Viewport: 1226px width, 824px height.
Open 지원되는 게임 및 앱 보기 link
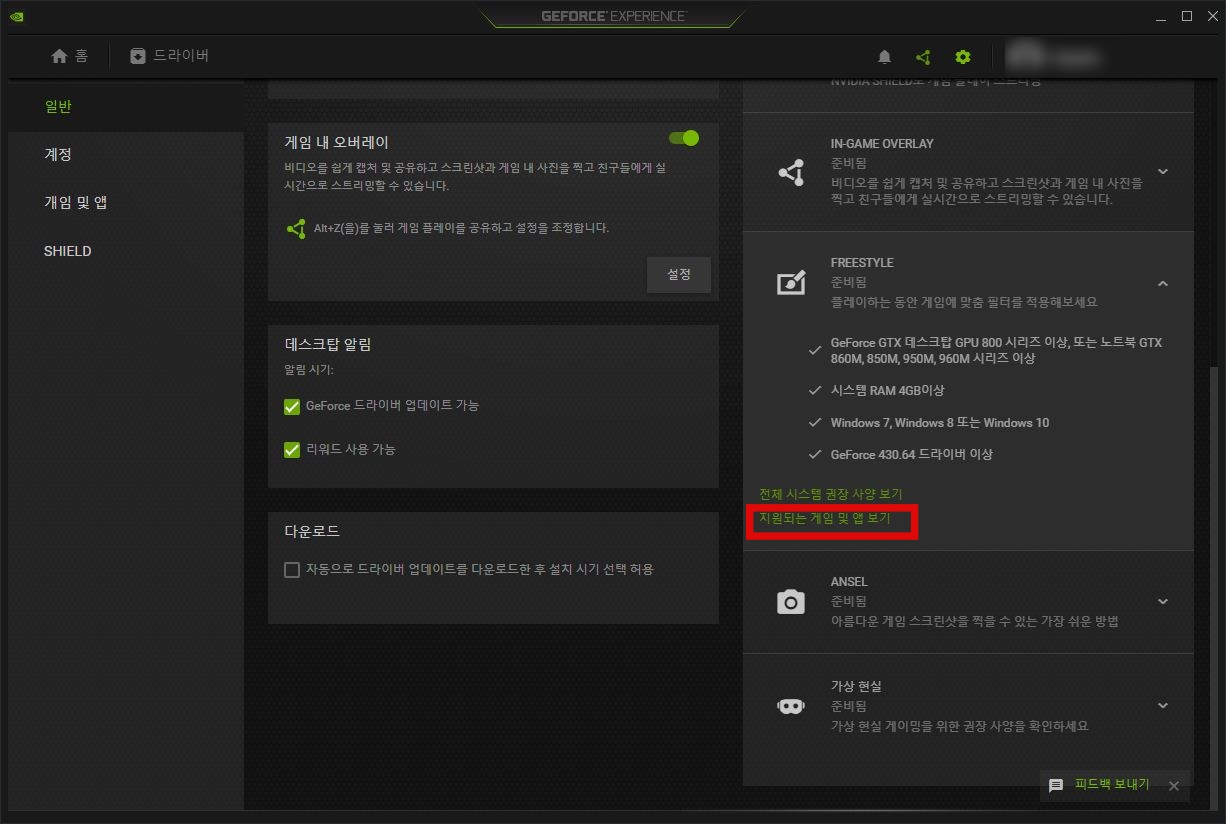coord(825,518)
